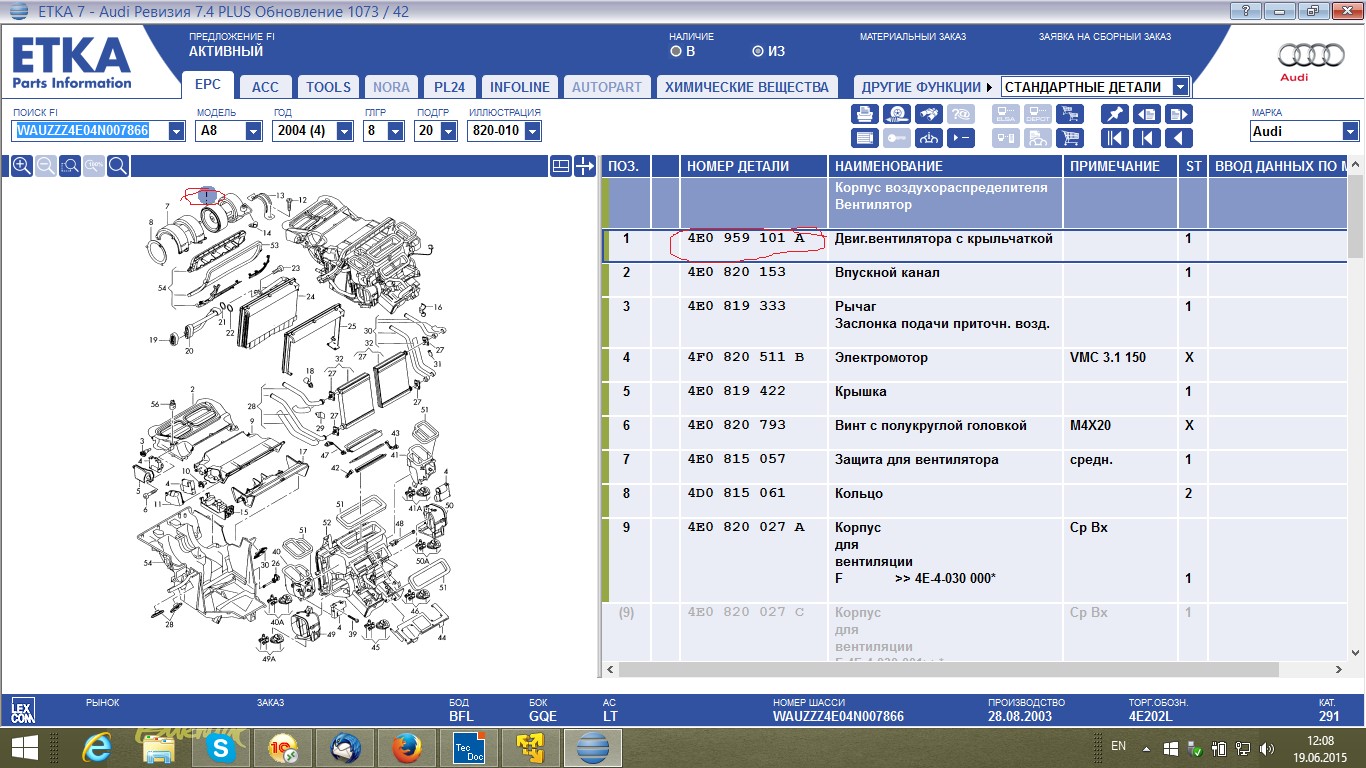Open the Модель A8 dropdown

(253, 131)
